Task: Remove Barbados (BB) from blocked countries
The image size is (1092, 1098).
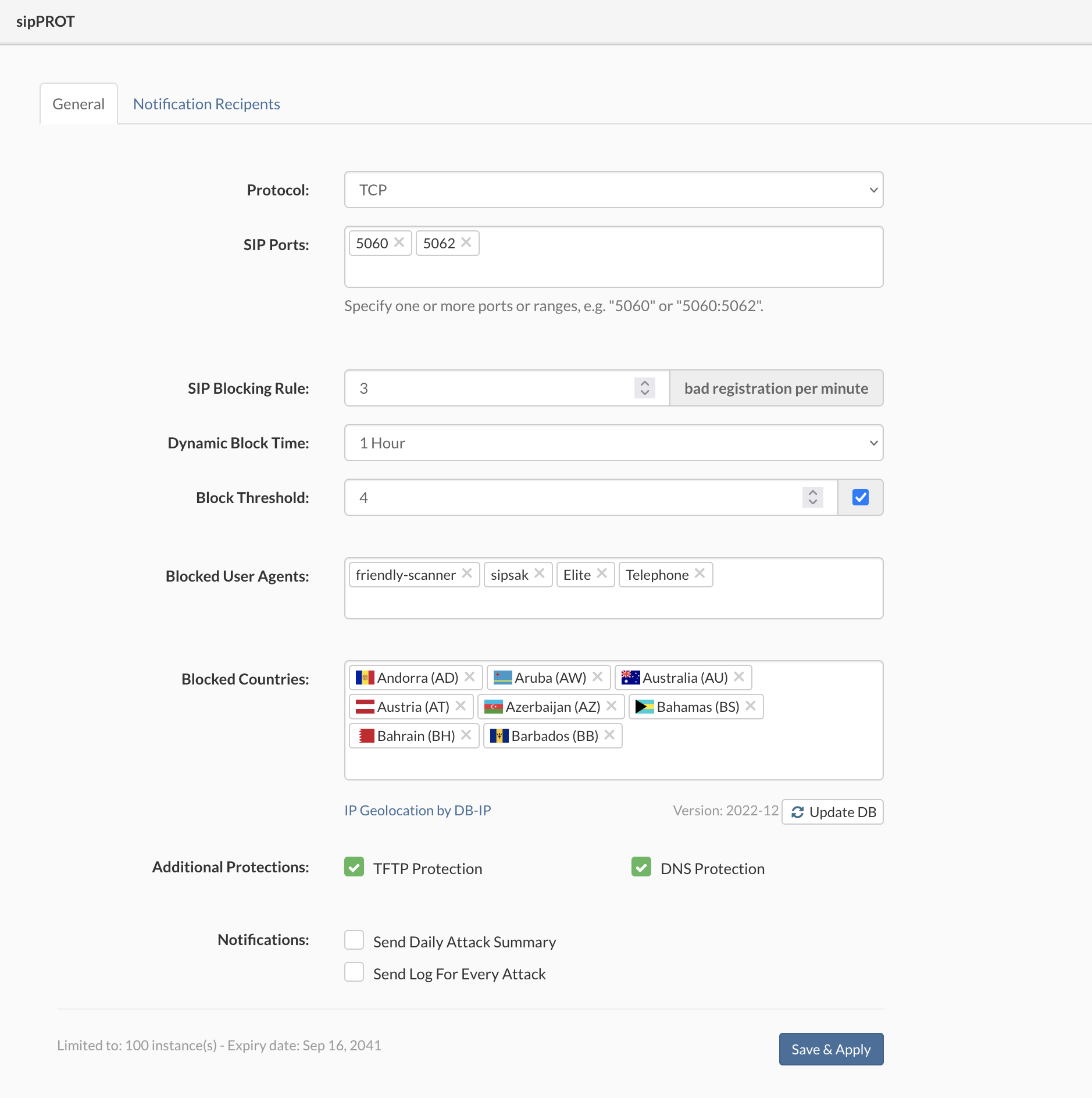Action: 609,735
